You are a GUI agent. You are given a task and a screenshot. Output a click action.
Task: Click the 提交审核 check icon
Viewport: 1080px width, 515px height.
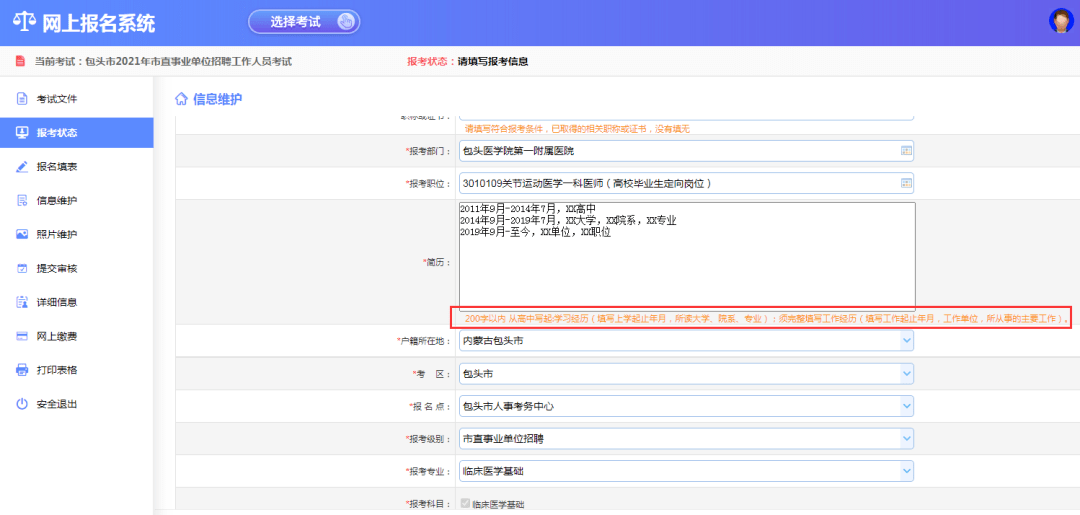click(22, 268)
